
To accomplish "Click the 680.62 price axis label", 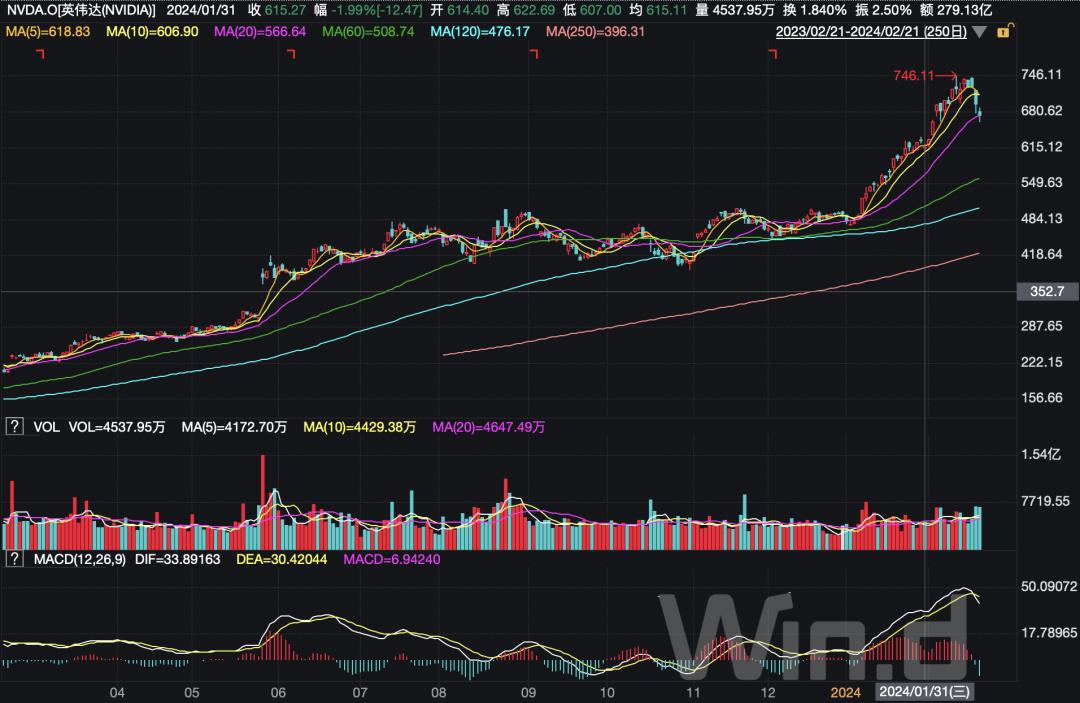I will [x=1041, y=110].
